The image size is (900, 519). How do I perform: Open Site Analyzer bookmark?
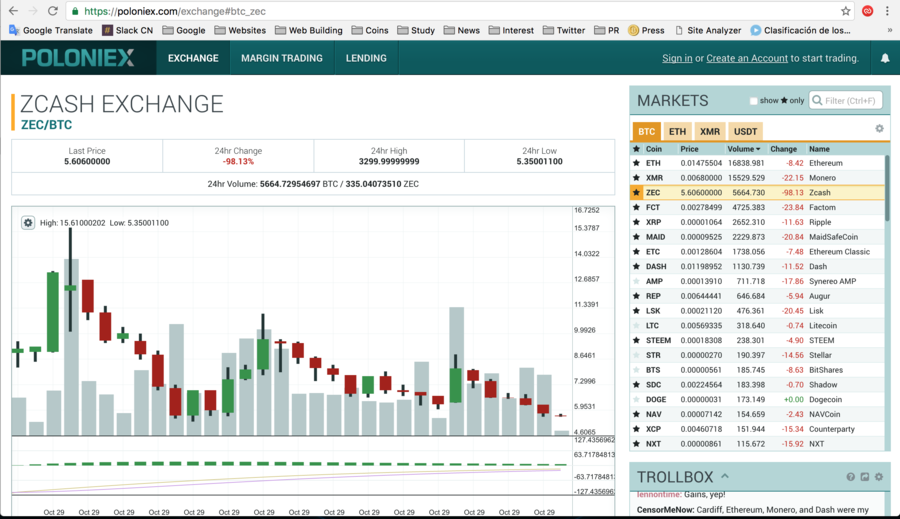coord(708,30)
